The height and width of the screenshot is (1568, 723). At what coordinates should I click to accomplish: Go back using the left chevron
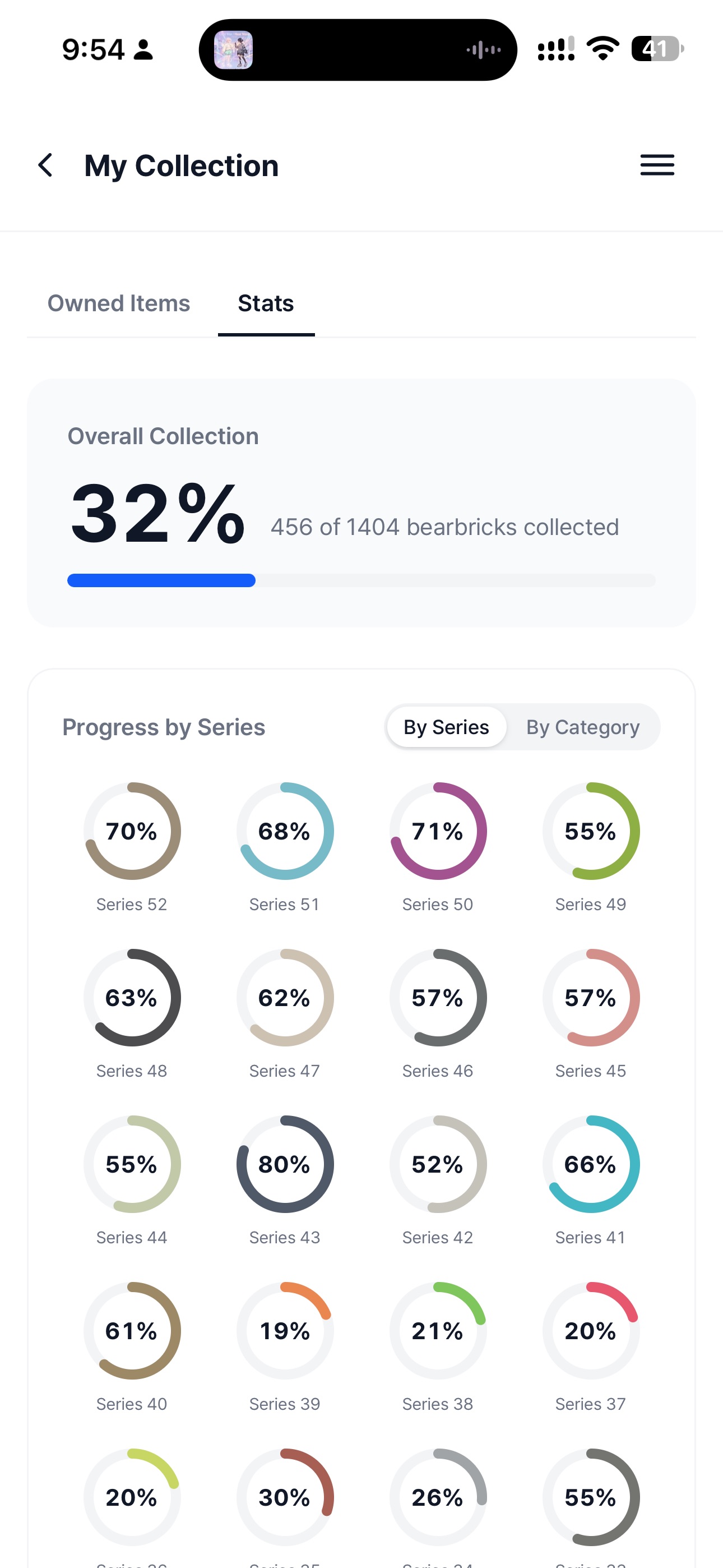coord(45,165)
